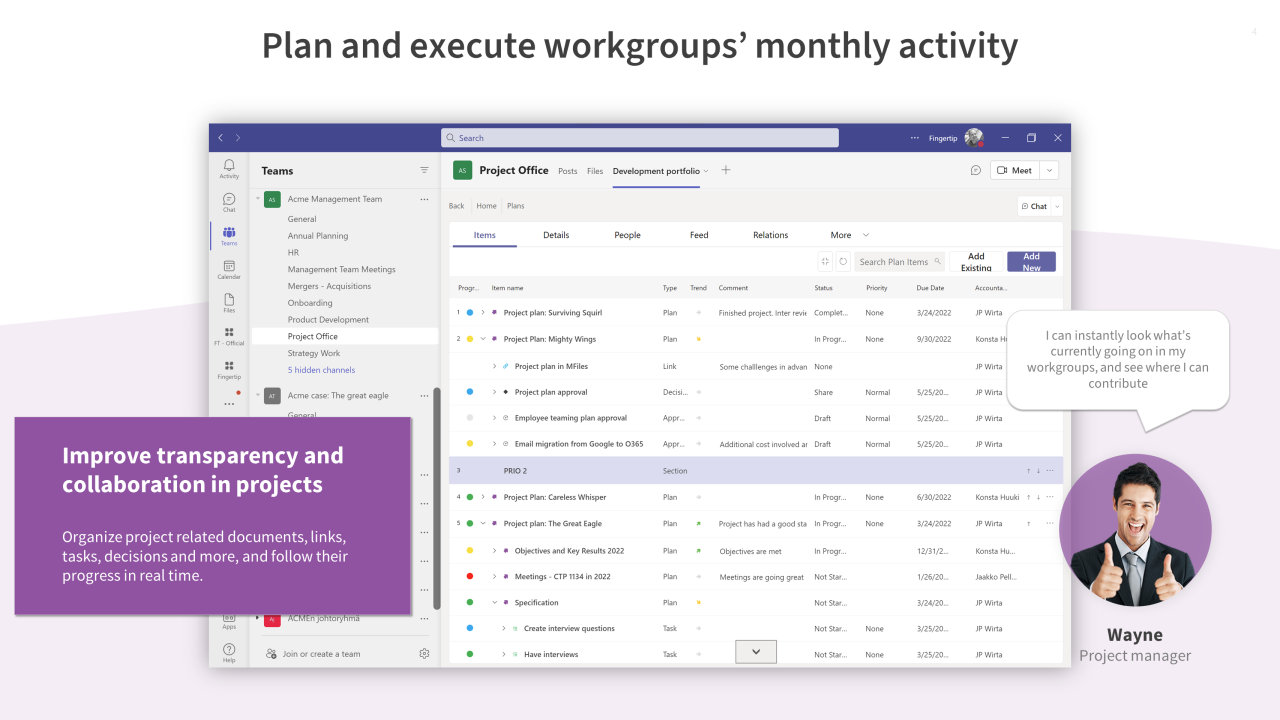Screen dimensions: 1280x720
Task: Refresh the plan items list
Action: pos(843,262)
